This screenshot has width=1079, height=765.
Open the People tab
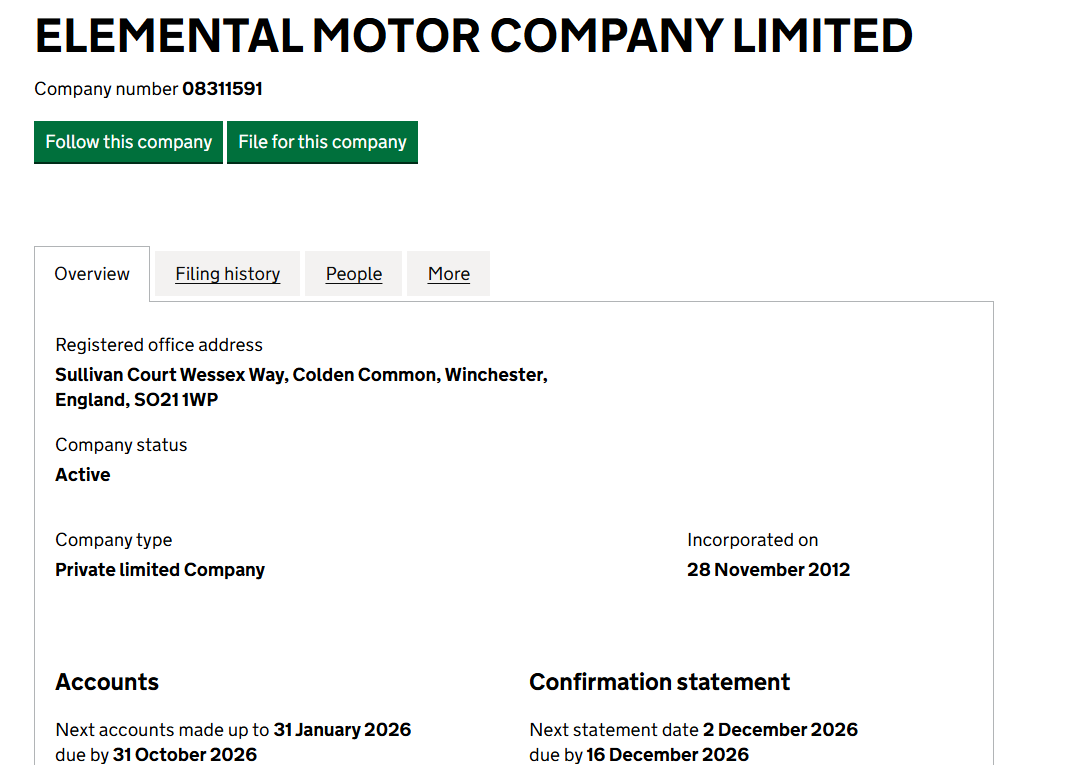click(x=354, y=274)
